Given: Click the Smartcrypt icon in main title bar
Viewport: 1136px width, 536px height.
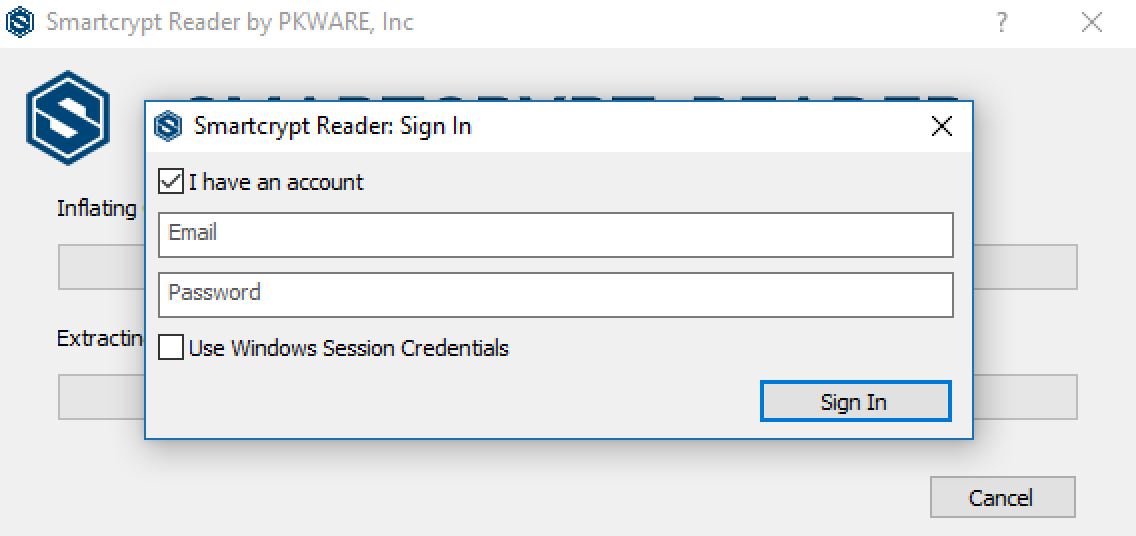Looking at the screenshot, I should coord(19,22).
